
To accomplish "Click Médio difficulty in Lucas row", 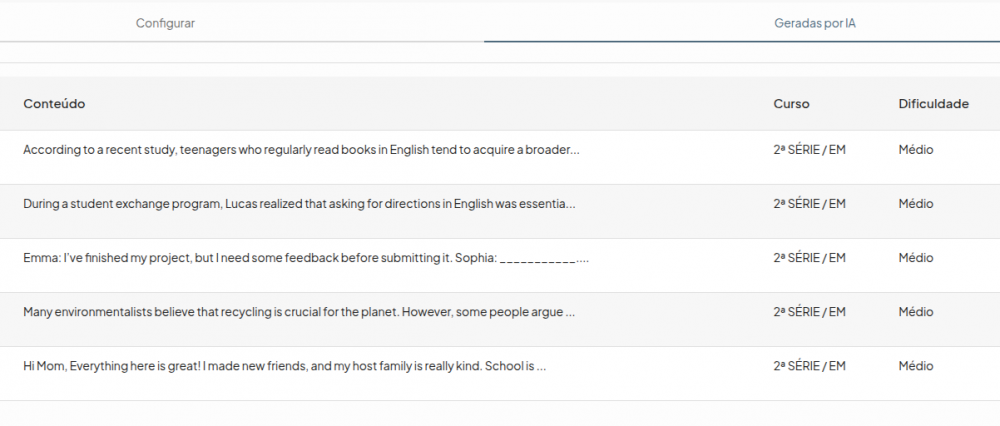I will pos(915,204).
